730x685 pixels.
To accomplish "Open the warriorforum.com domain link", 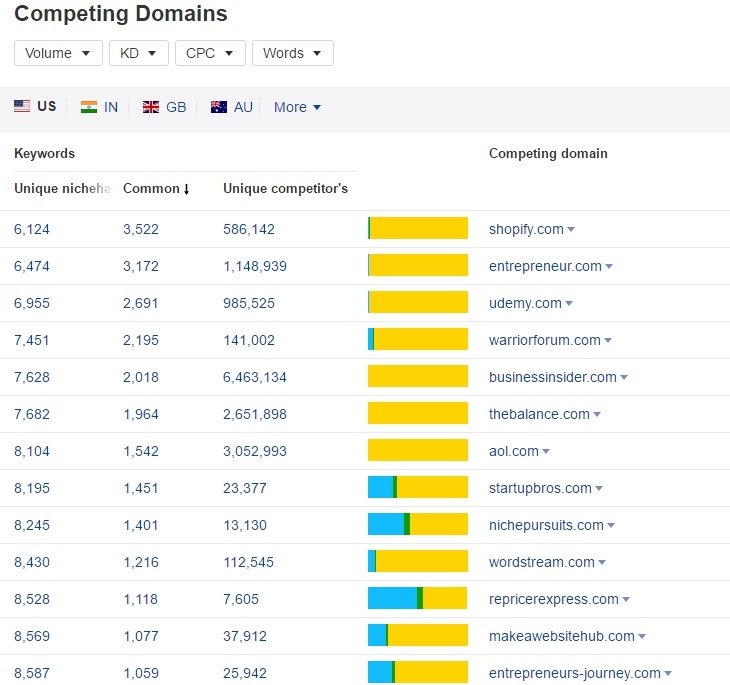I will (x=545, y=340).
